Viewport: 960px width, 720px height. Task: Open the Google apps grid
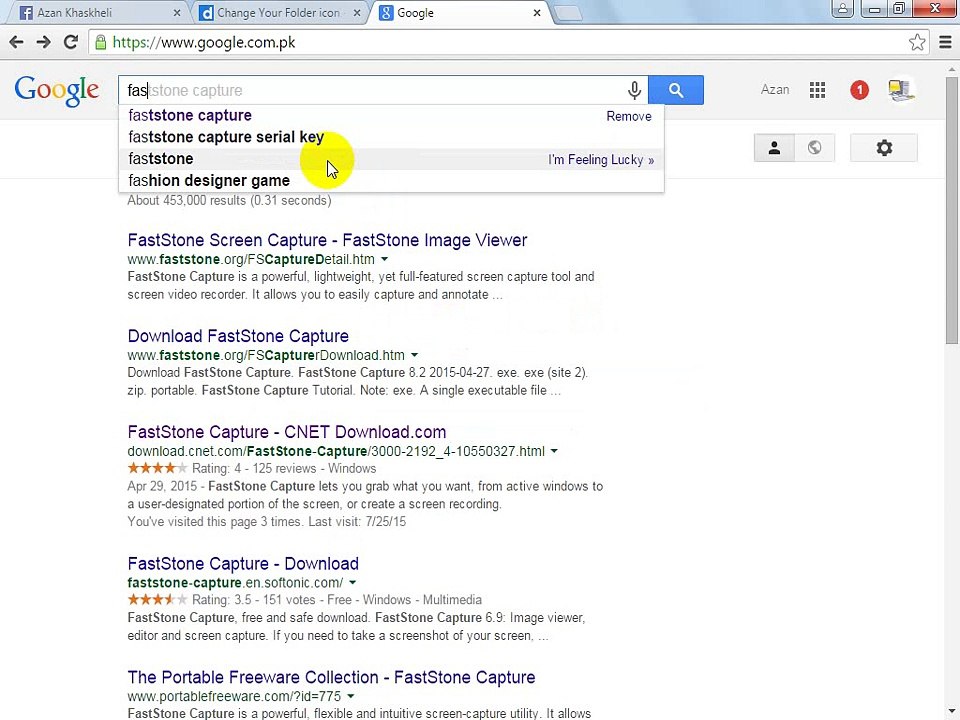click(x=817, y=90)
